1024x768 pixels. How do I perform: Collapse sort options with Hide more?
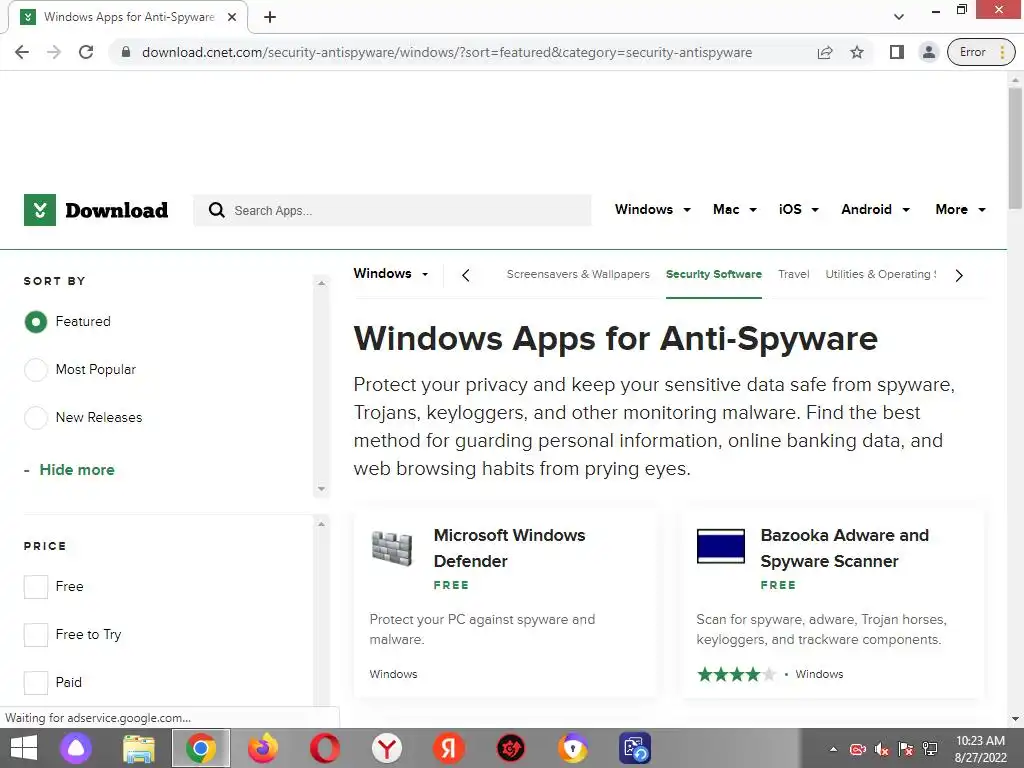coord(76,470)
